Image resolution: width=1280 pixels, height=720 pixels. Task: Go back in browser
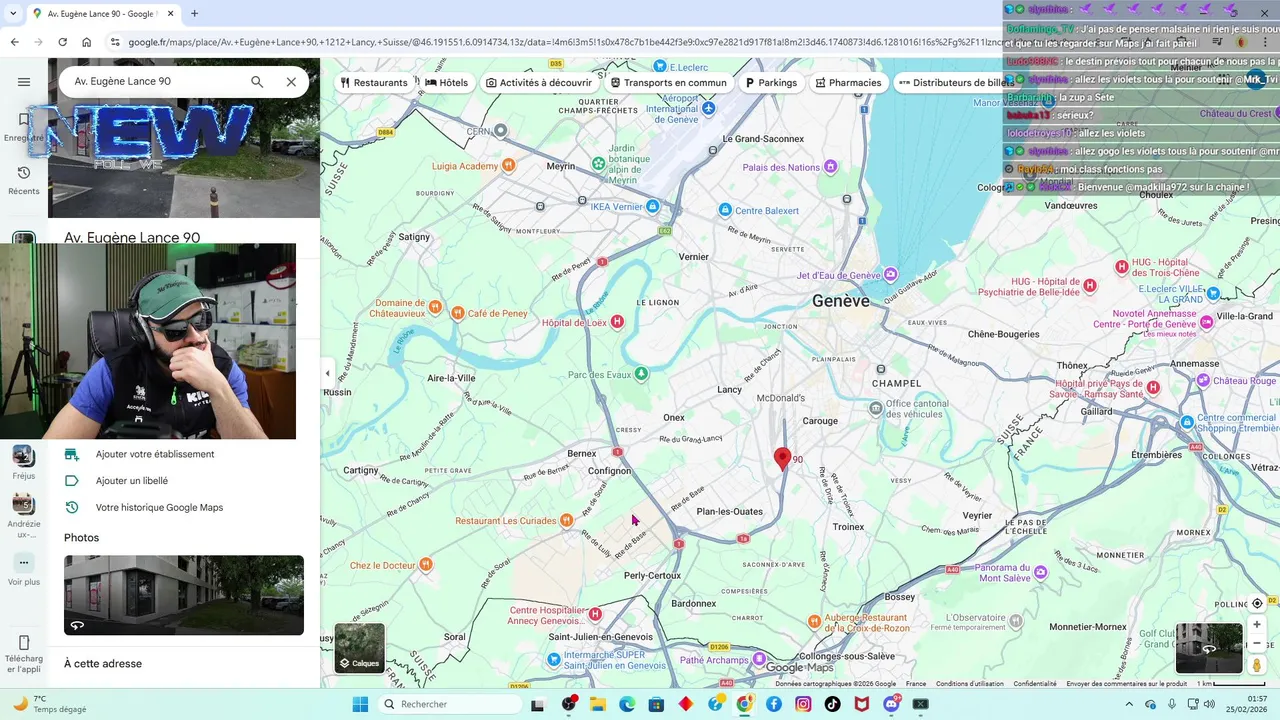coord(14,42)
